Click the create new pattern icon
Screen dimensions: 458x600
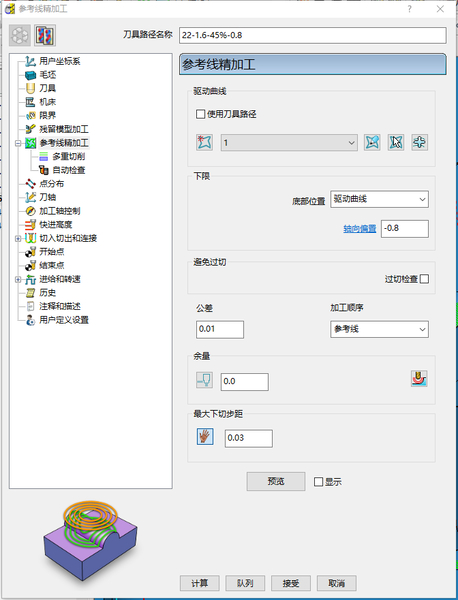pyautogui.click(x=204, y=143)
